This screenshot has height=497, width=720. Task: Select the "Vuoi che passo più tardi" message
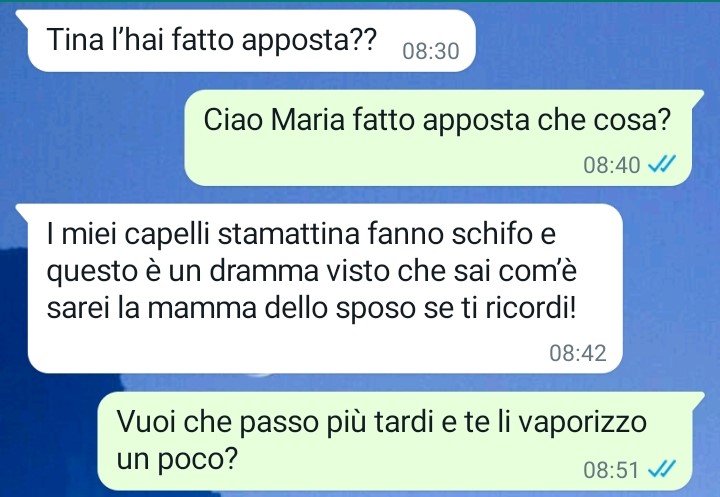click(x=395, y=441)
